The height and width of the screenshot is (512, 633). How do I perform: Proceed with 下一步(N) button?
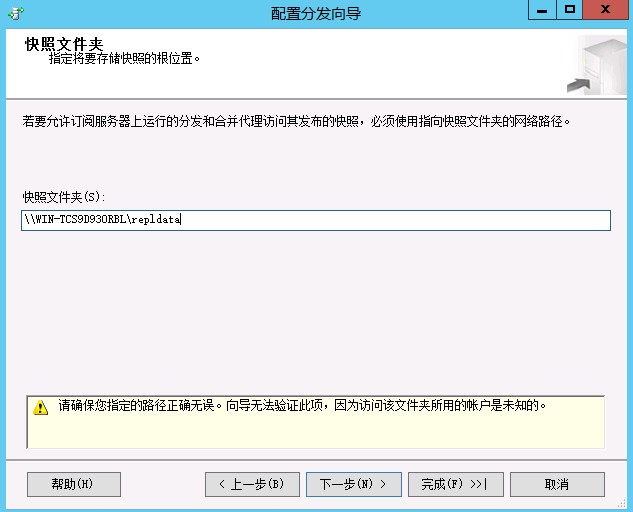click(x=353, y=484)
